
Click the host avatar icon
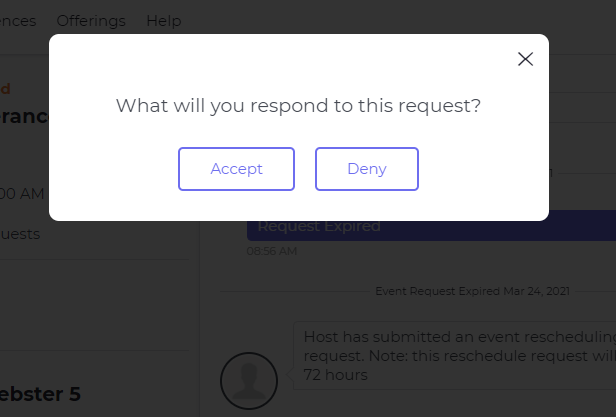click(248, 380)
